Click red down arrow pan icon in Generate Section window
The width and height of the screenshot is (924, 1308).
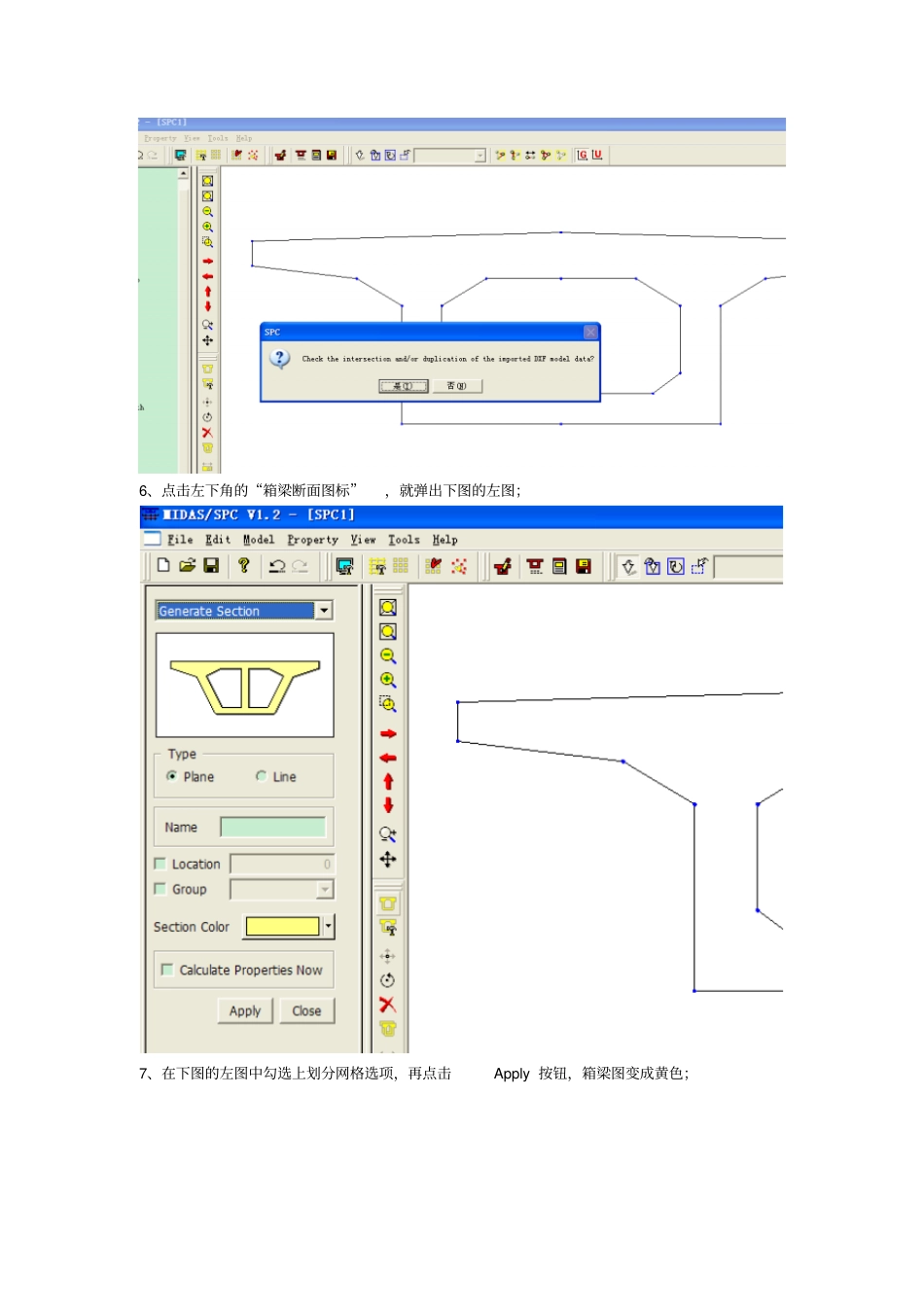click(x=388, y=805)
